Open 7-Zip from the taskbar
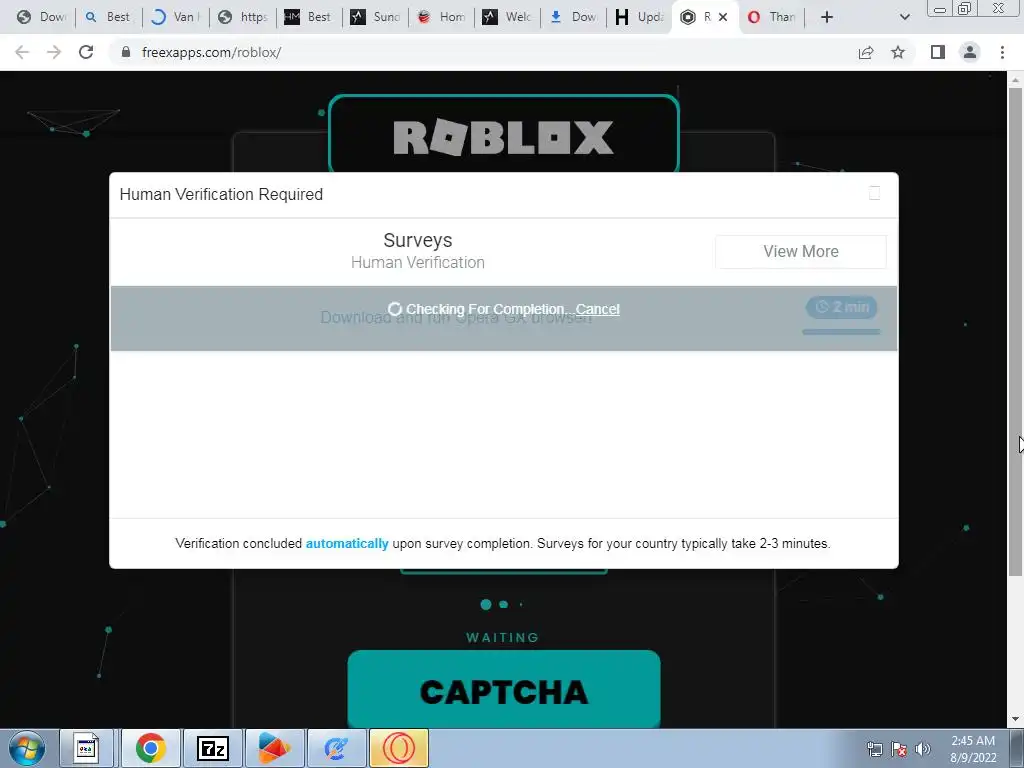The image size is (1024, 768). click(213, 748)
